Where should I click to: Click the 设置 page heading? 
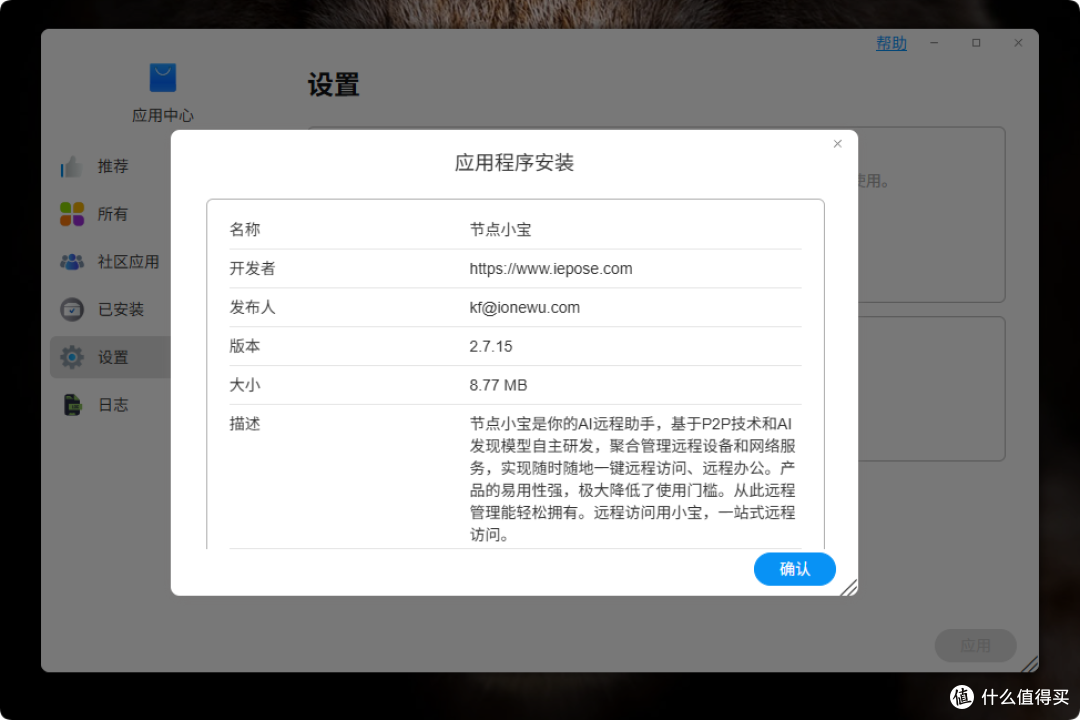(x=333, y=85)
